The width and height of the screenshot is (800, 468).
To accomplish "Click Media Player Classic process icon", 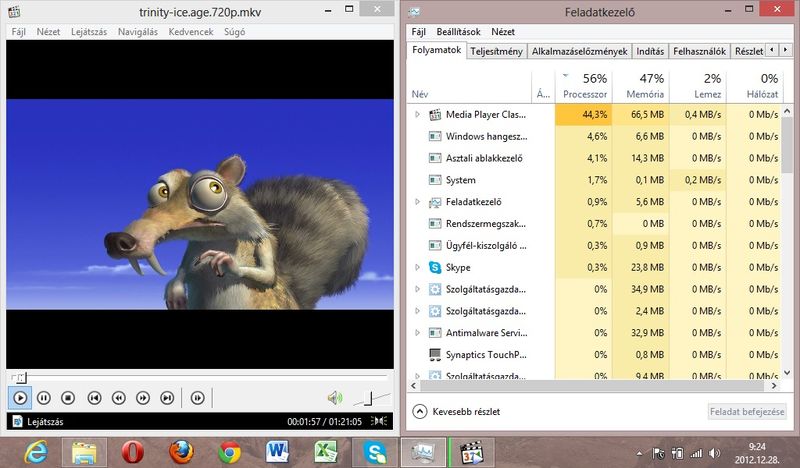I will (x=435, y=114).
